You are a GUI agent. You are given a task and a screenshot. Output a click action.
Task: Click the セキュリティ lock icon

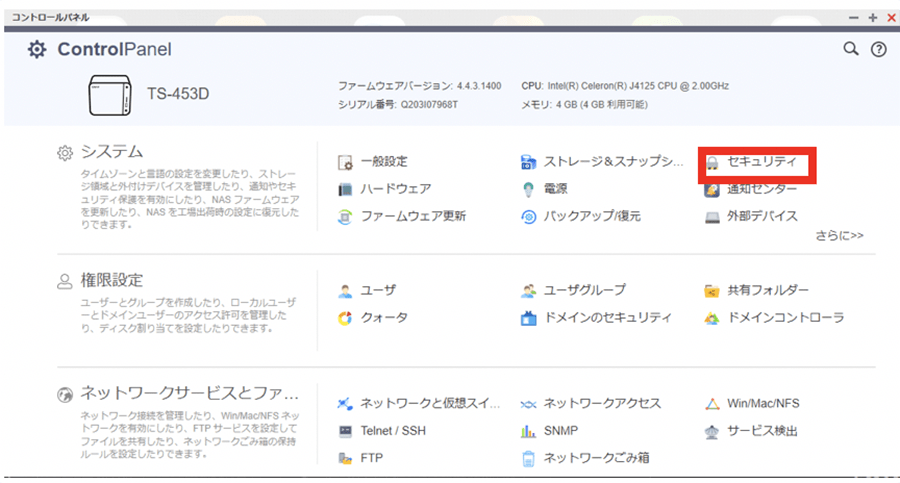point(712,163)
